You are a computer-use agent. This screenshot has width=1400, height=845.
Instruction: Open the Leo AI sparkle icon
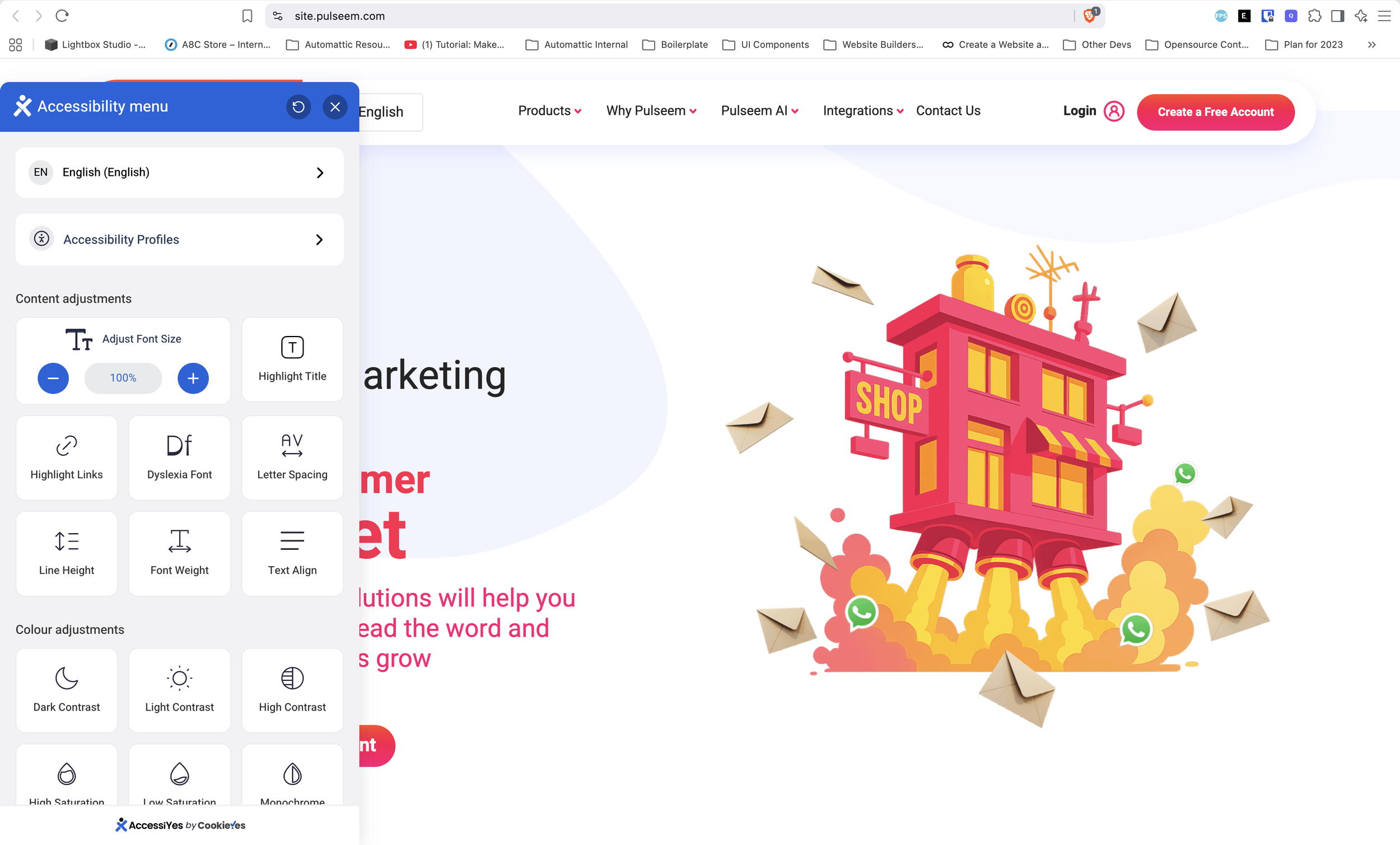pos(1361,16)
